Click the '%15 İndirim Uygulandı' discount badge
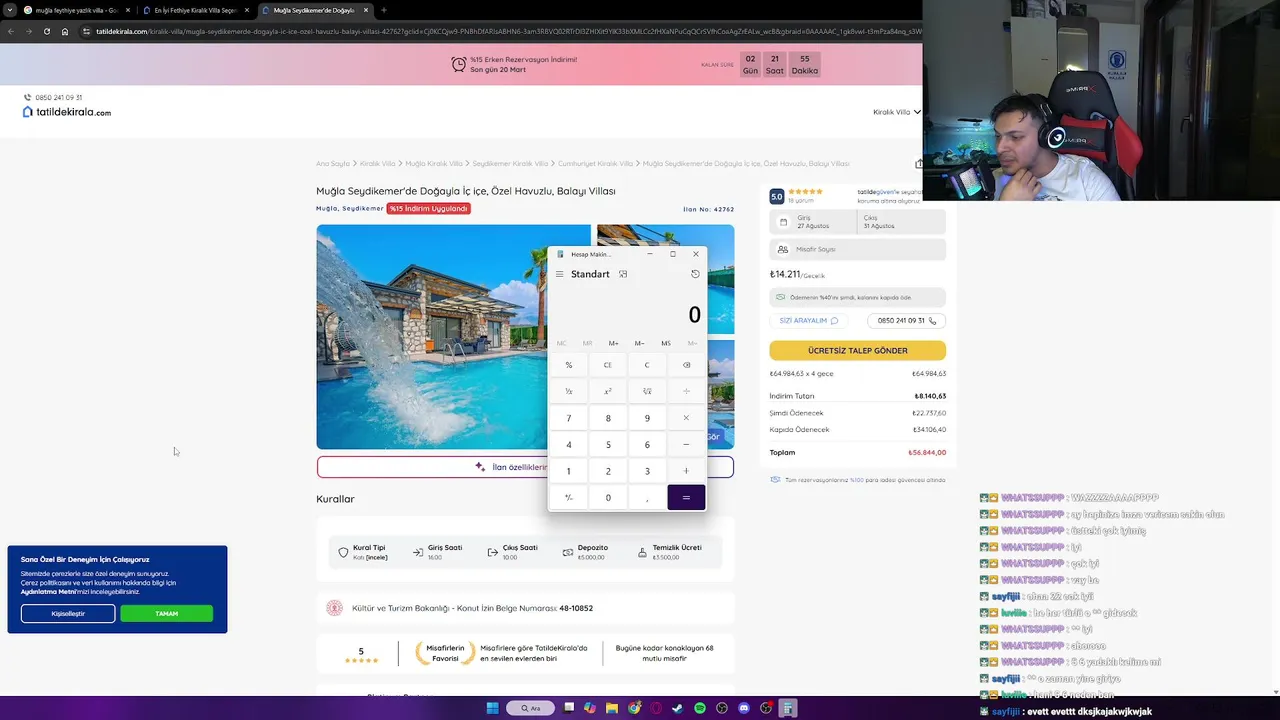The width and height of the screenshot is (1280, 720). [428, 208]
